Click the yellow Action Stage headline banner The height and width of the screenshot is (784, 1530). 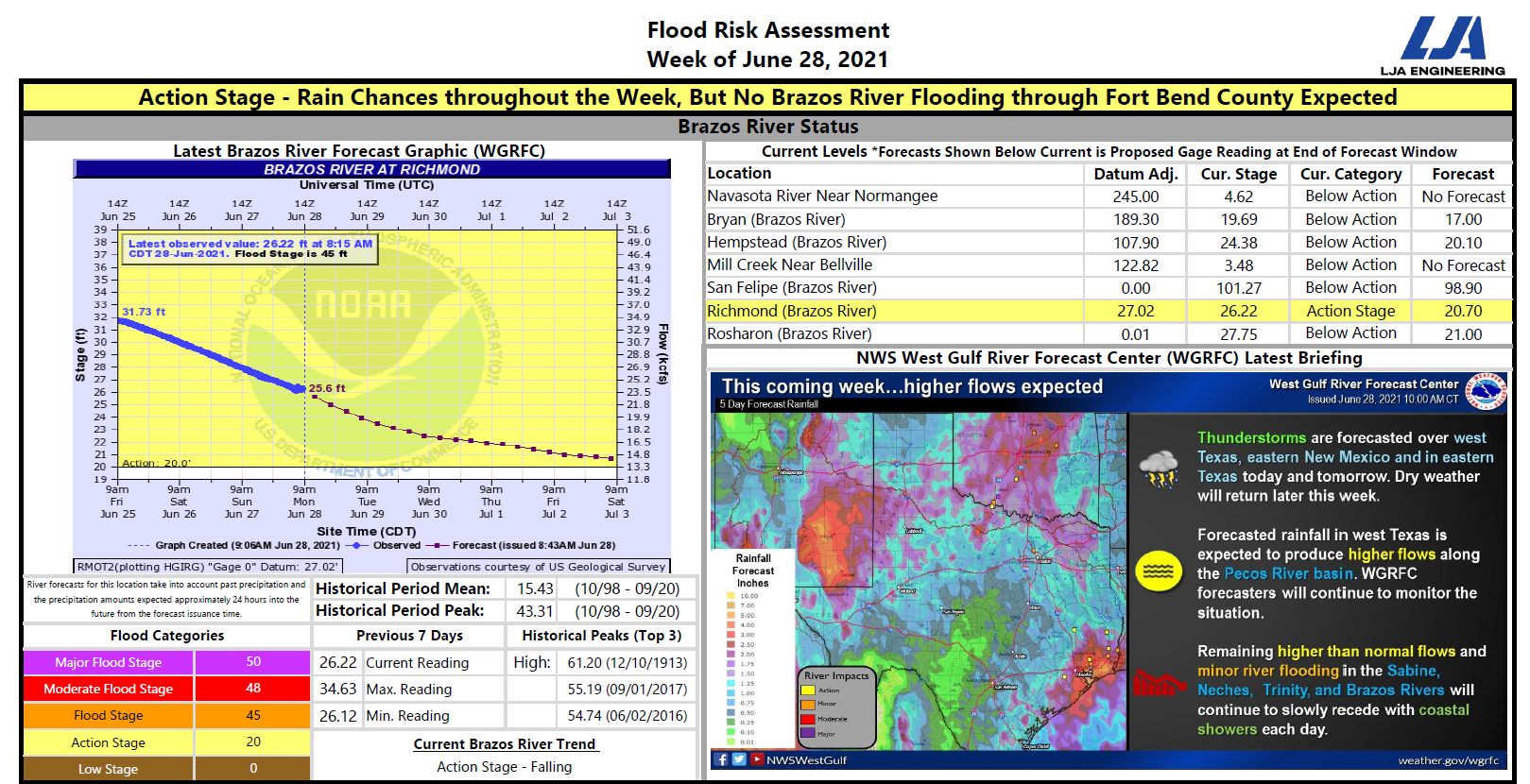tap(767, 97)
